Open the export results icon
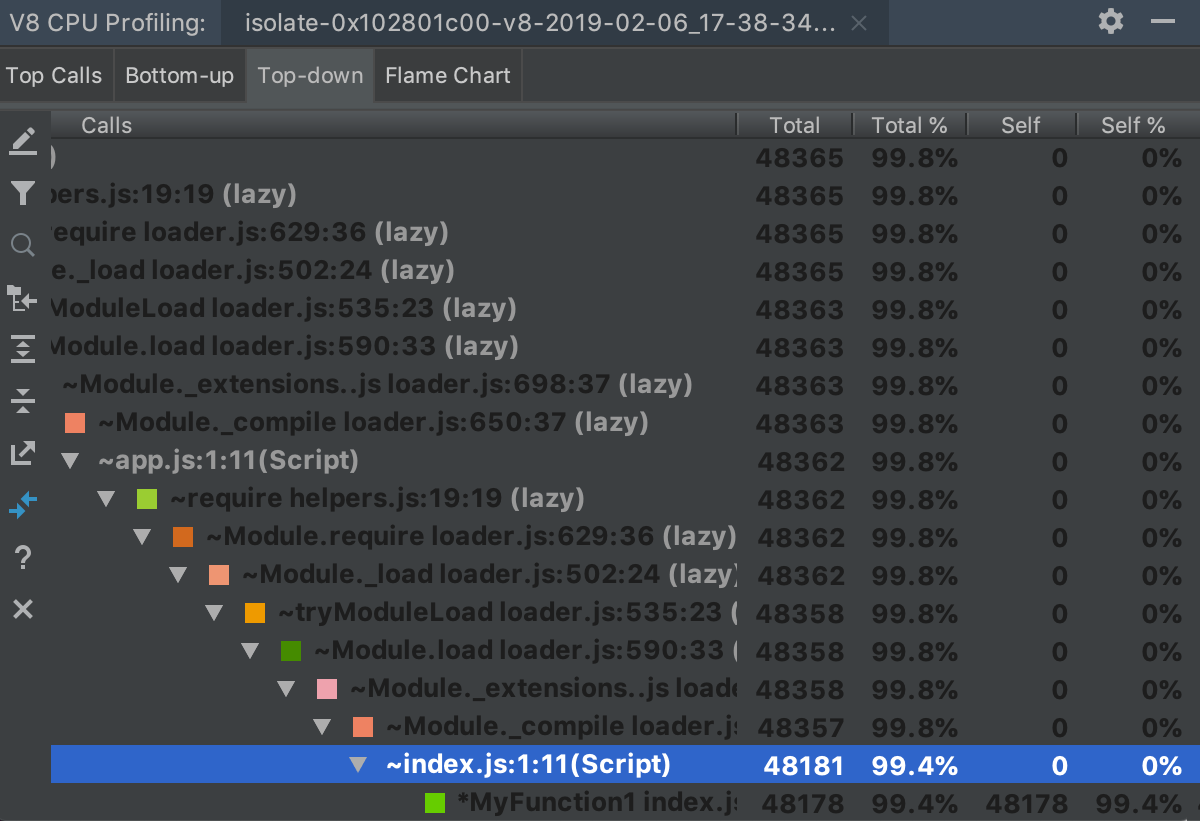This screenshot has height=821, width=1200. point(23,453)
